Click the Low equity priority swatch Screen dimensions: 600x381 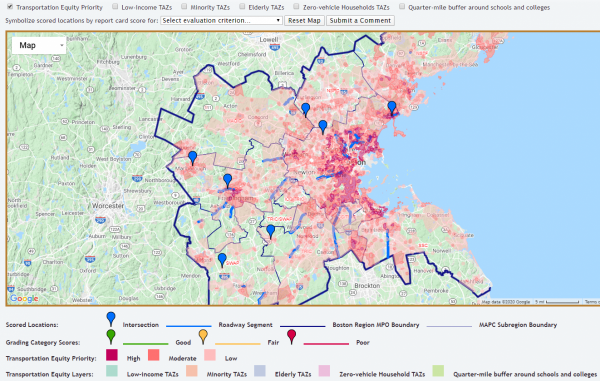pyautogui.click(x=210, y=355)
